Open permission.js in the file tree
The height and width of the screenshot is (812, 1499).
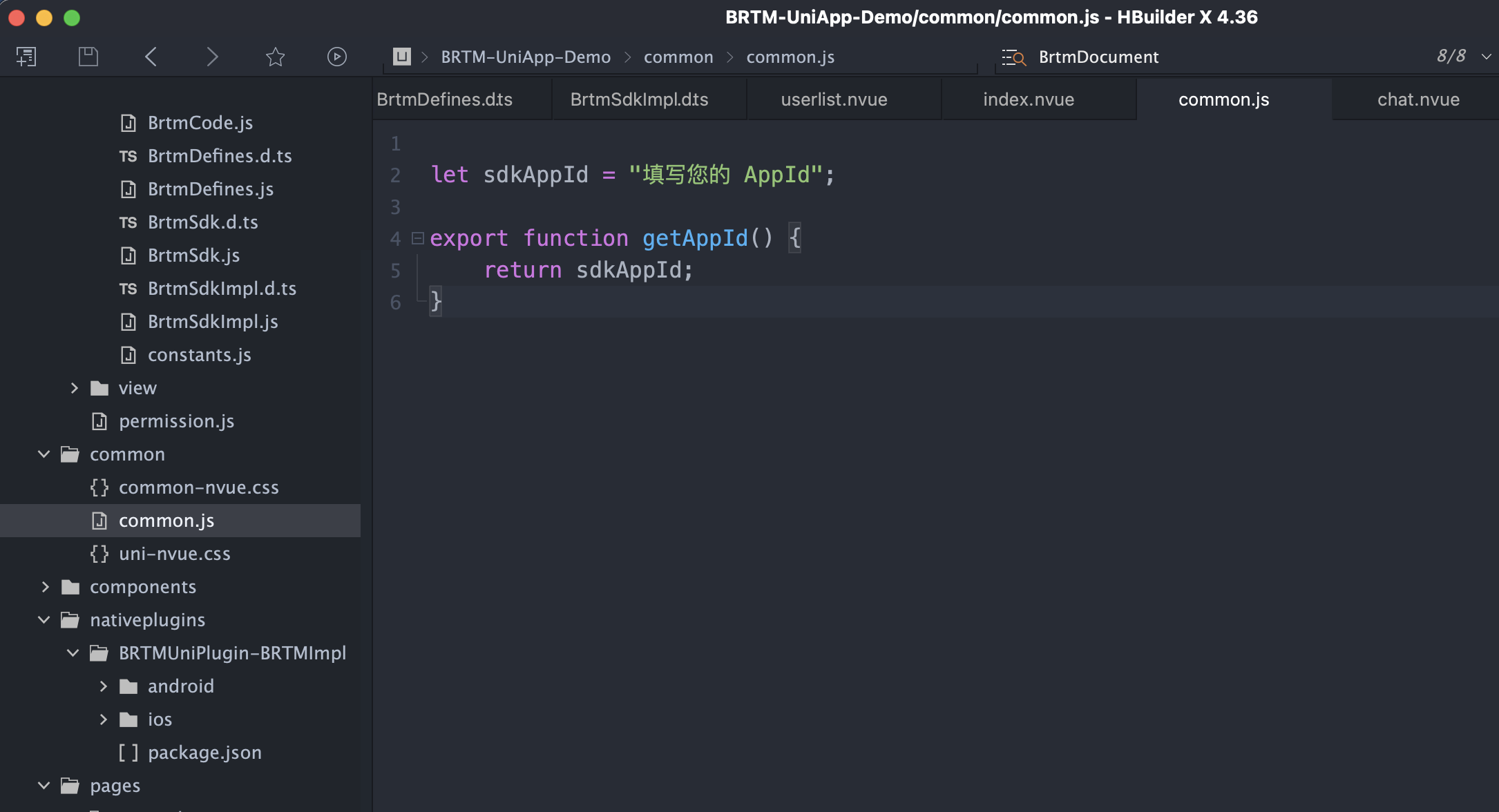coord(176,421)
